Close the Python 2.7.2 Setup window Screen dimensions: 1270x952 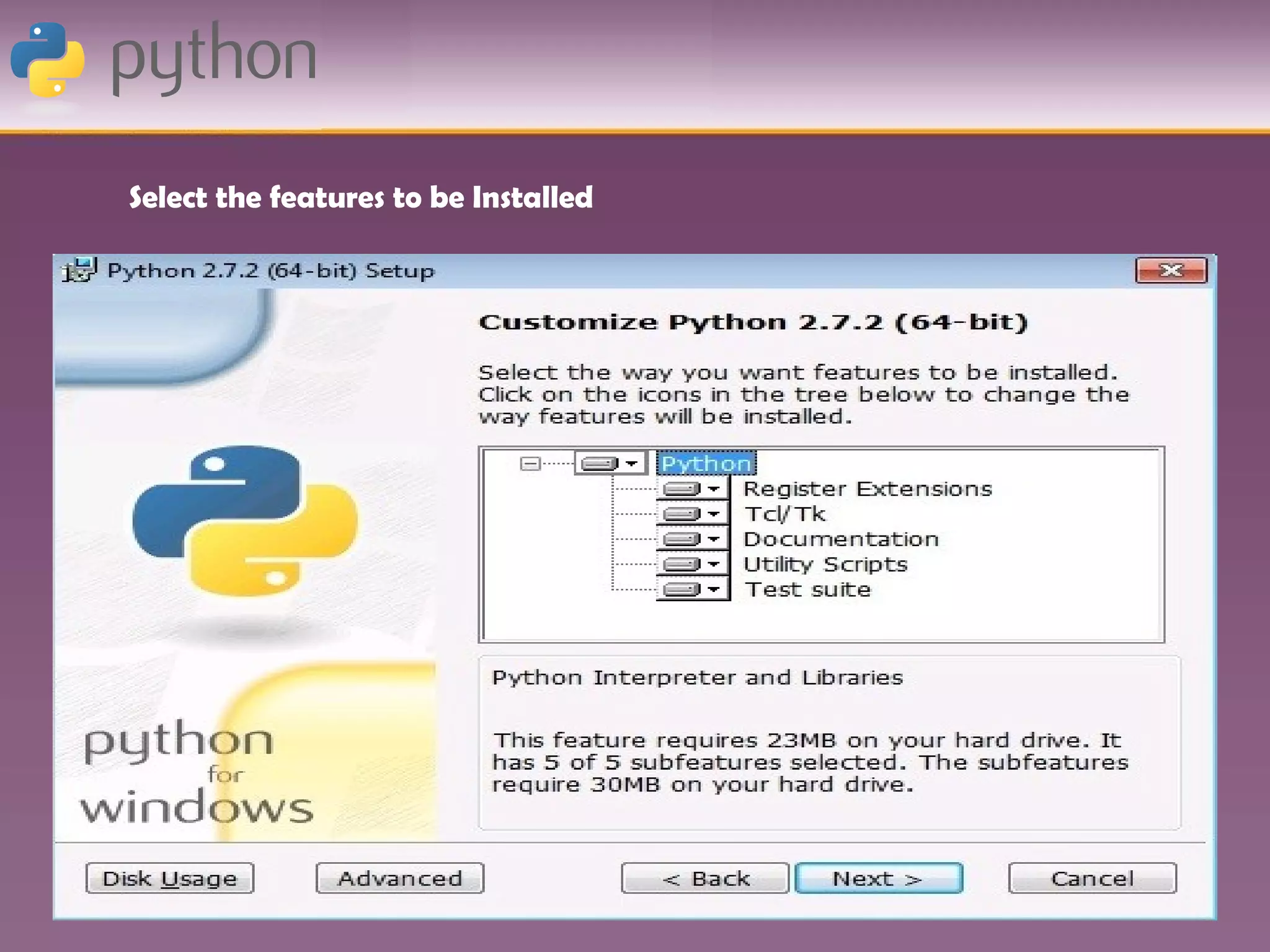click(x=1171, y=271)
